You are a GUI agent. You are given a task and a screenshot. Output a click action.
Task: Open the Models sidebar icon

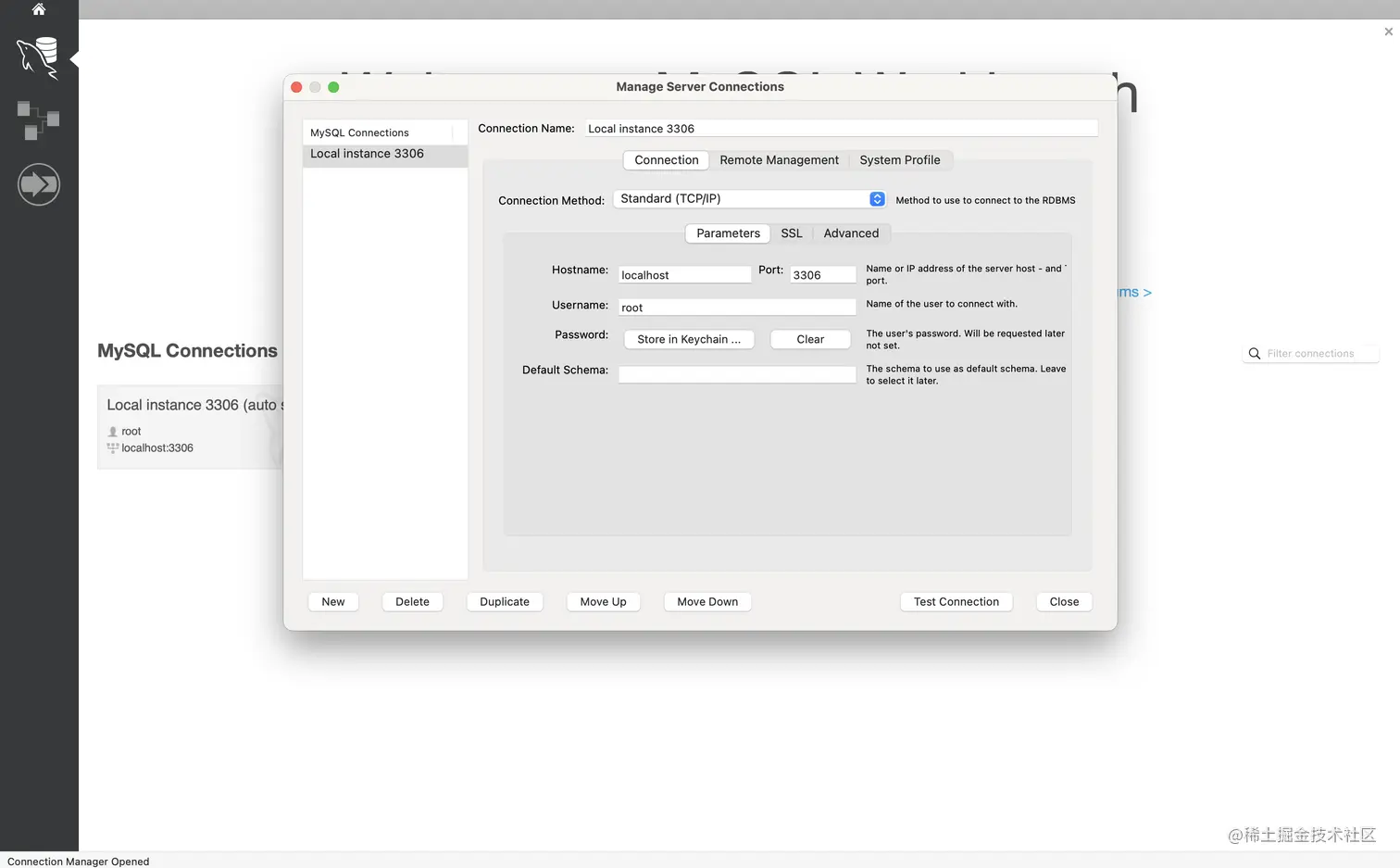pos(38,120)
